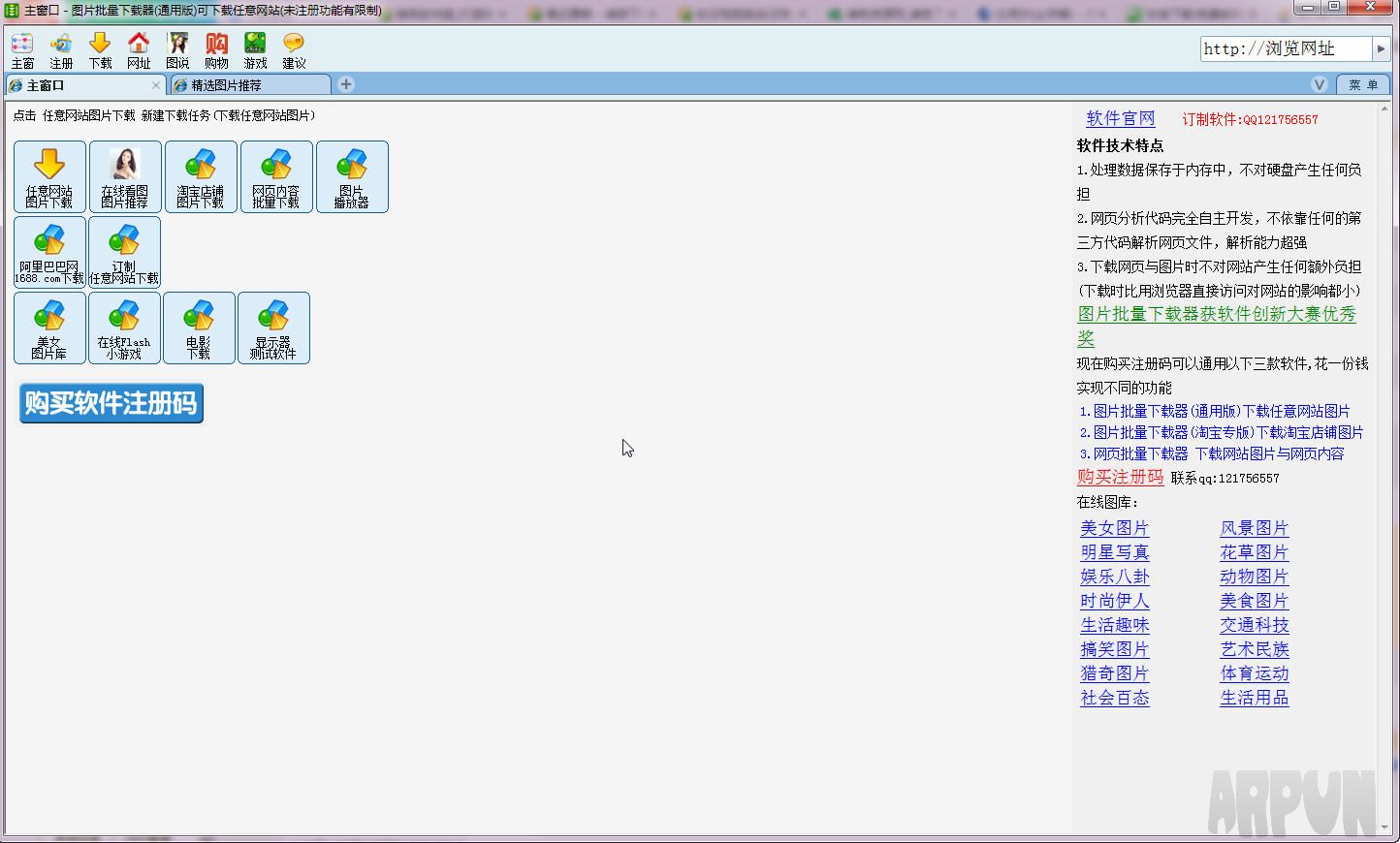Click the 网址 home toolbar icon
This screenshot has width=1400, height=843.
point(139,50)
